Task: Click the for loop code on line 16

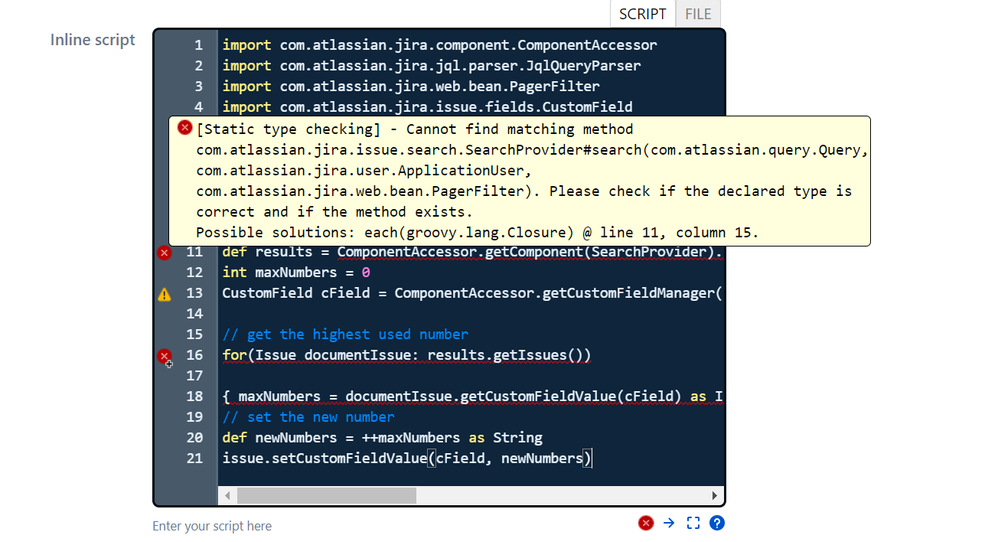Action: click(x=407, y=356)
